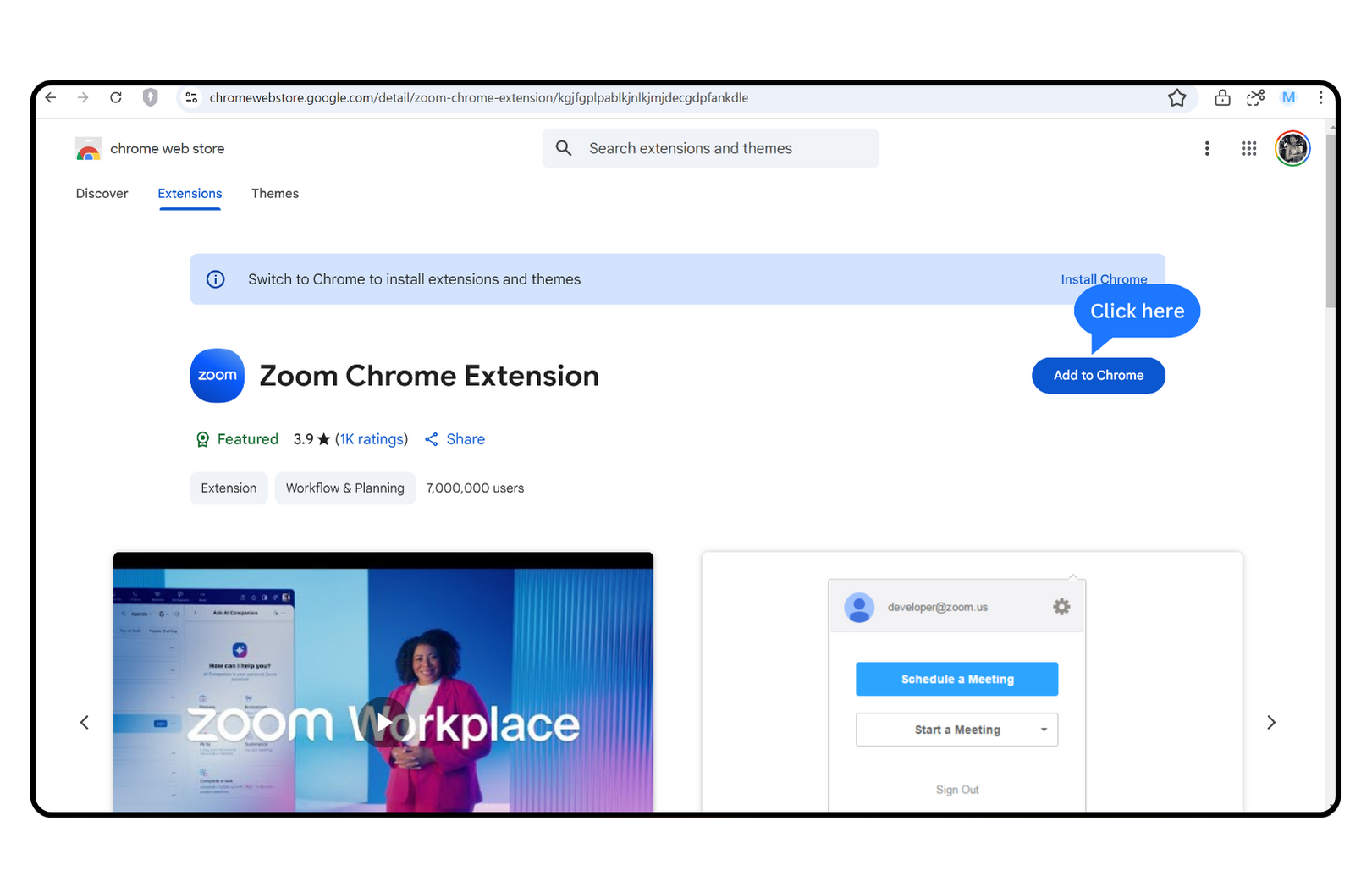Open the blue M profile icon

(x=1288, y=97)
